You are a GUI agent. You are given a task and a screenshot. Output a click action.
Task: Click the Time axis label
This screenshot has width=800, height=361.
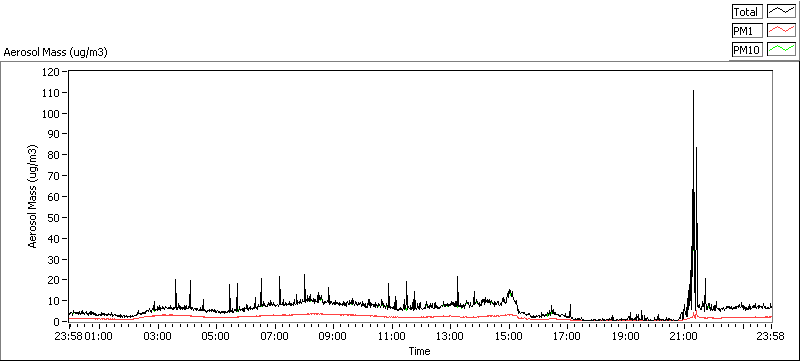click(419, 351)
